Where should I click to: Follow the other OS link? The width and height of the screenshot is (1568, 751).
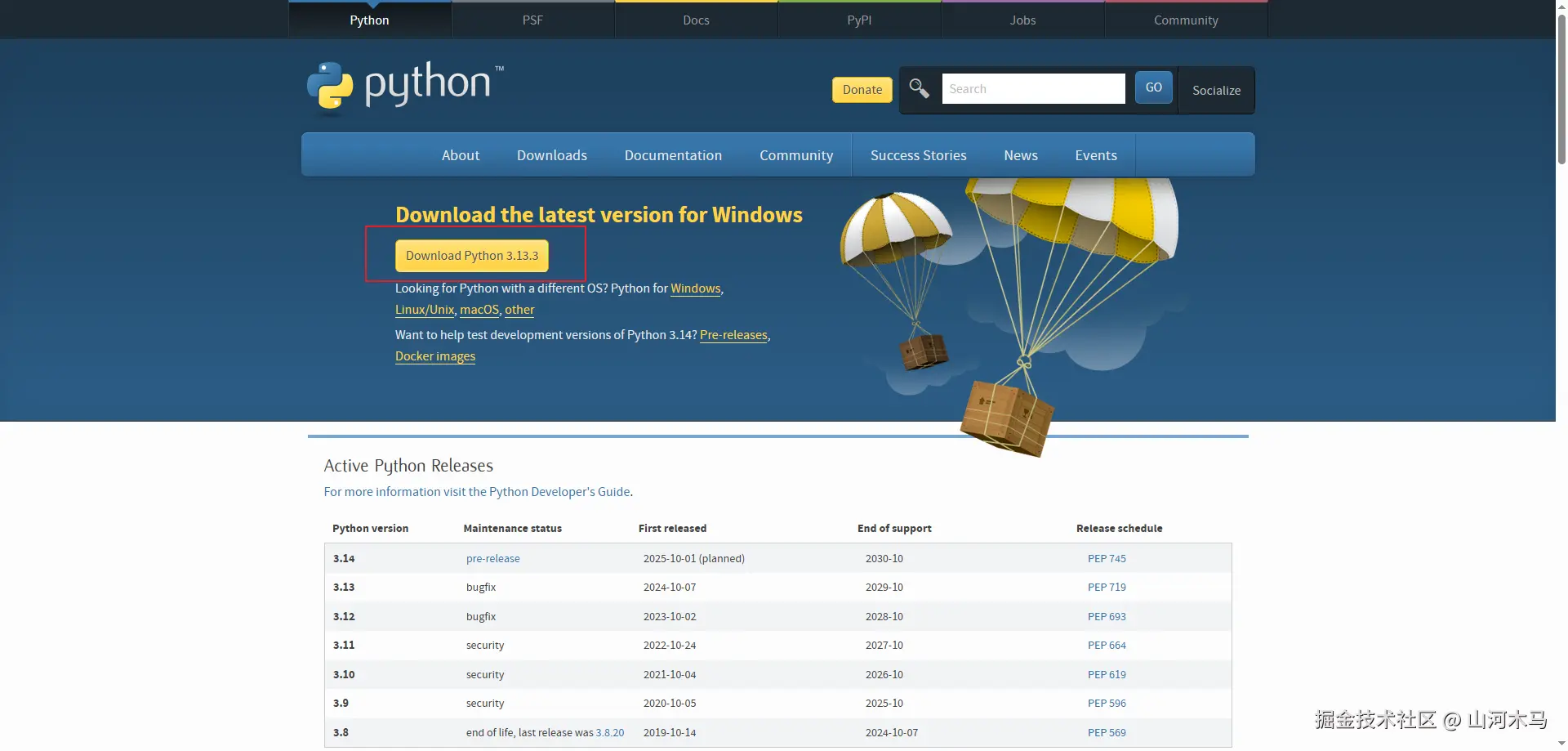click(519, 310)
